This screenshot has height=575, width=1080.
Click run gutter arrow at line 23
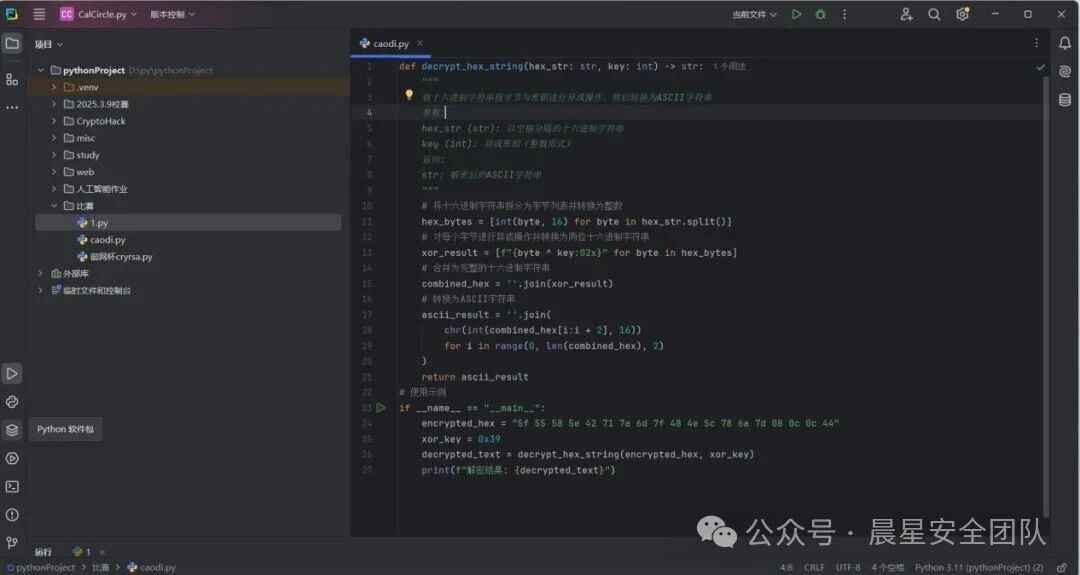(381, 407)
